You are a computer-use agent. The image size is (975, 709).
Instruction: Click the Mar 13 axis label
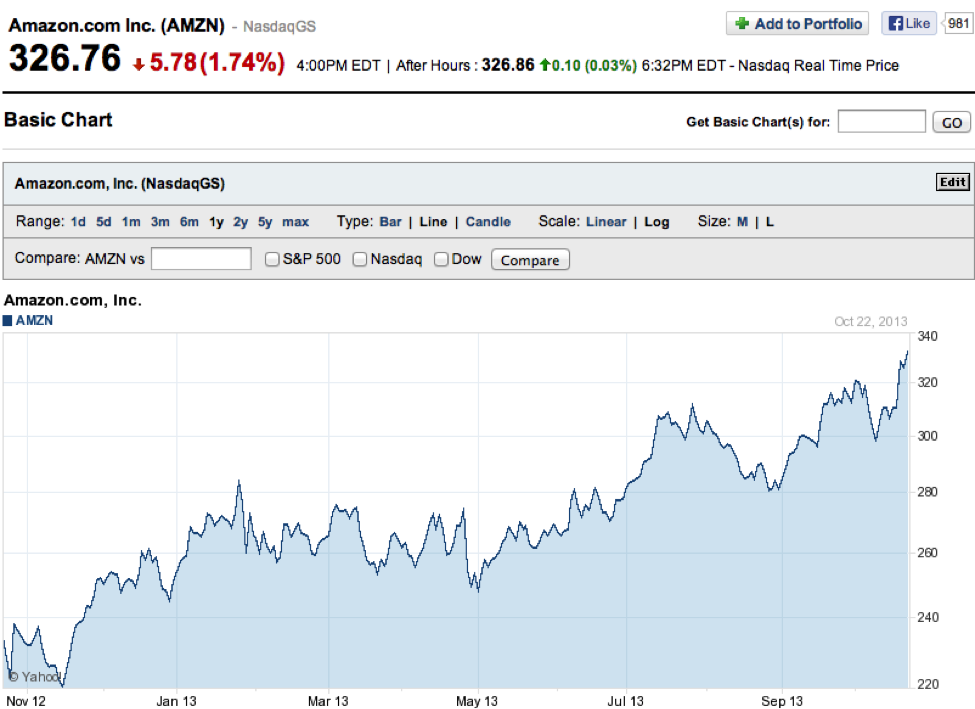[328, 701]
